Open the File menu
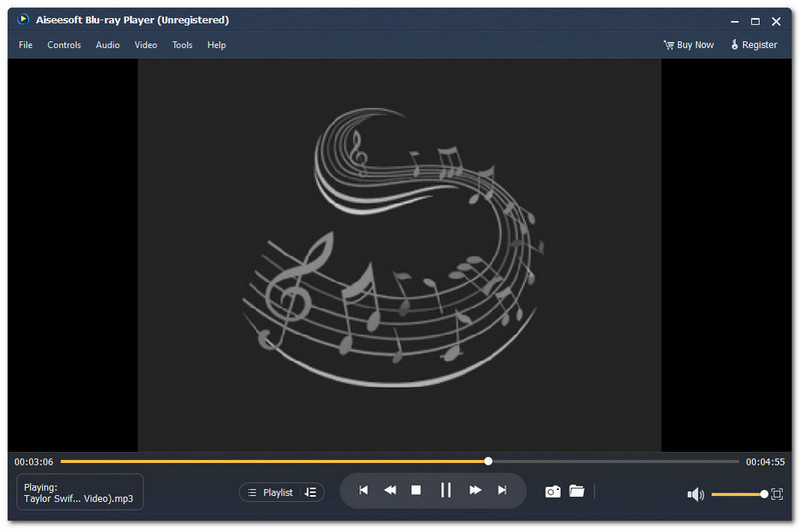Image resolution: width=800 pixels, height=529 pixels. tap(26, 45)
